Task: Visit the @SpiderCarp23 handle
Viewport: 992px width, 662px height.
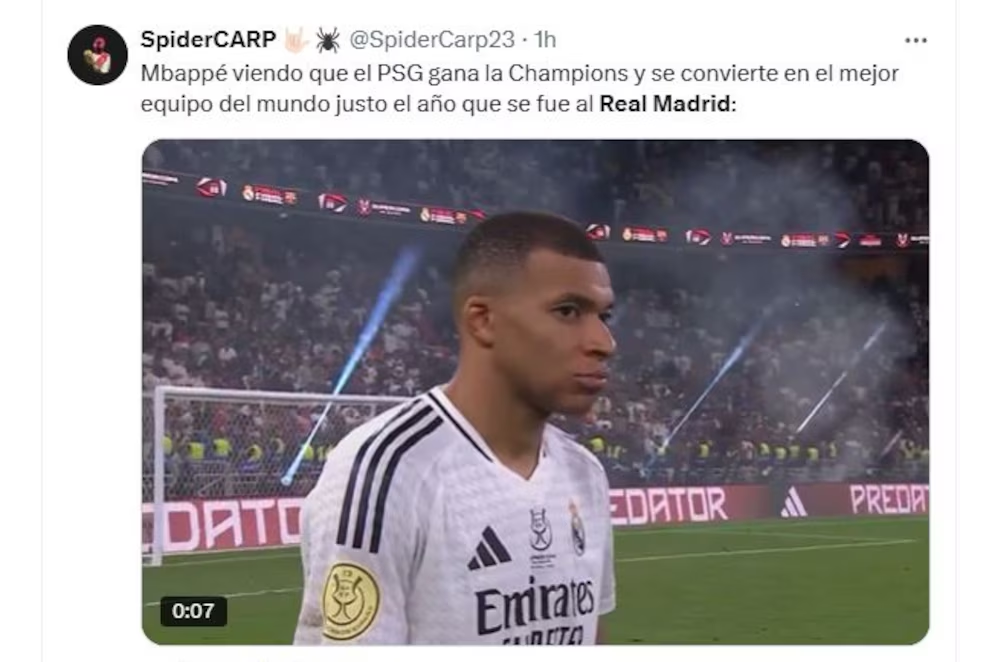Action: point(432,40)
